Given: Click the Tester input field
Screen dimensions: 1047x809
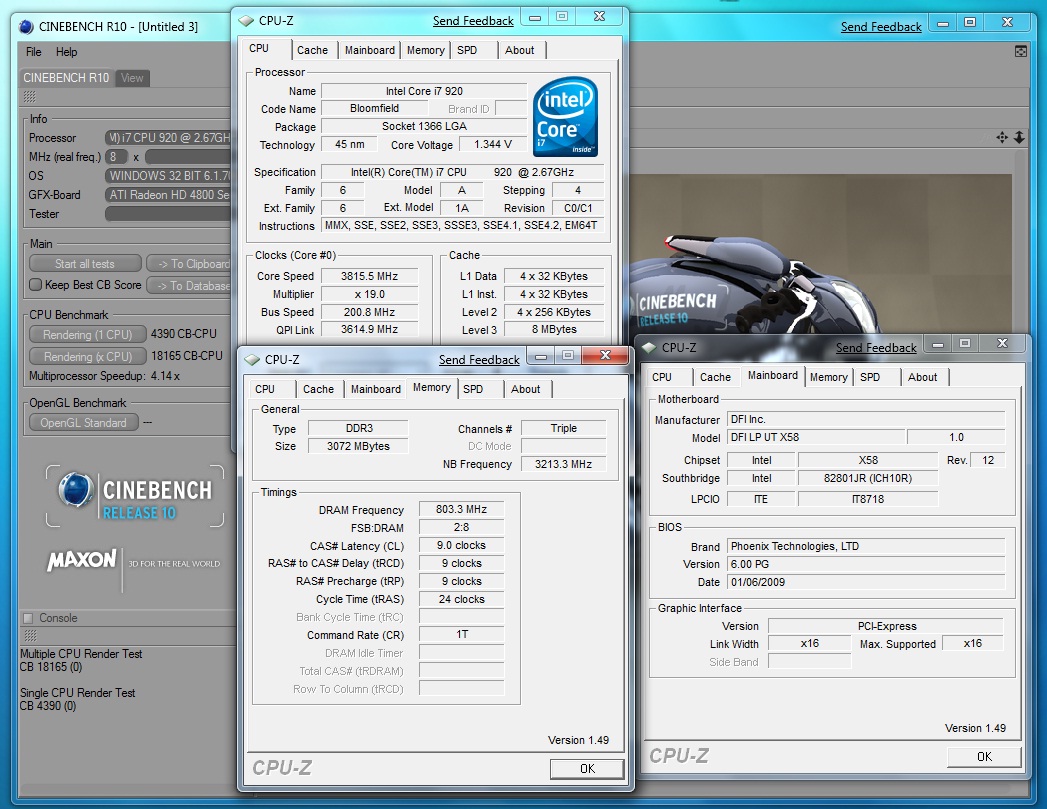Looking at the screenshot, I should pyautogui.click(x=168, y=214).
